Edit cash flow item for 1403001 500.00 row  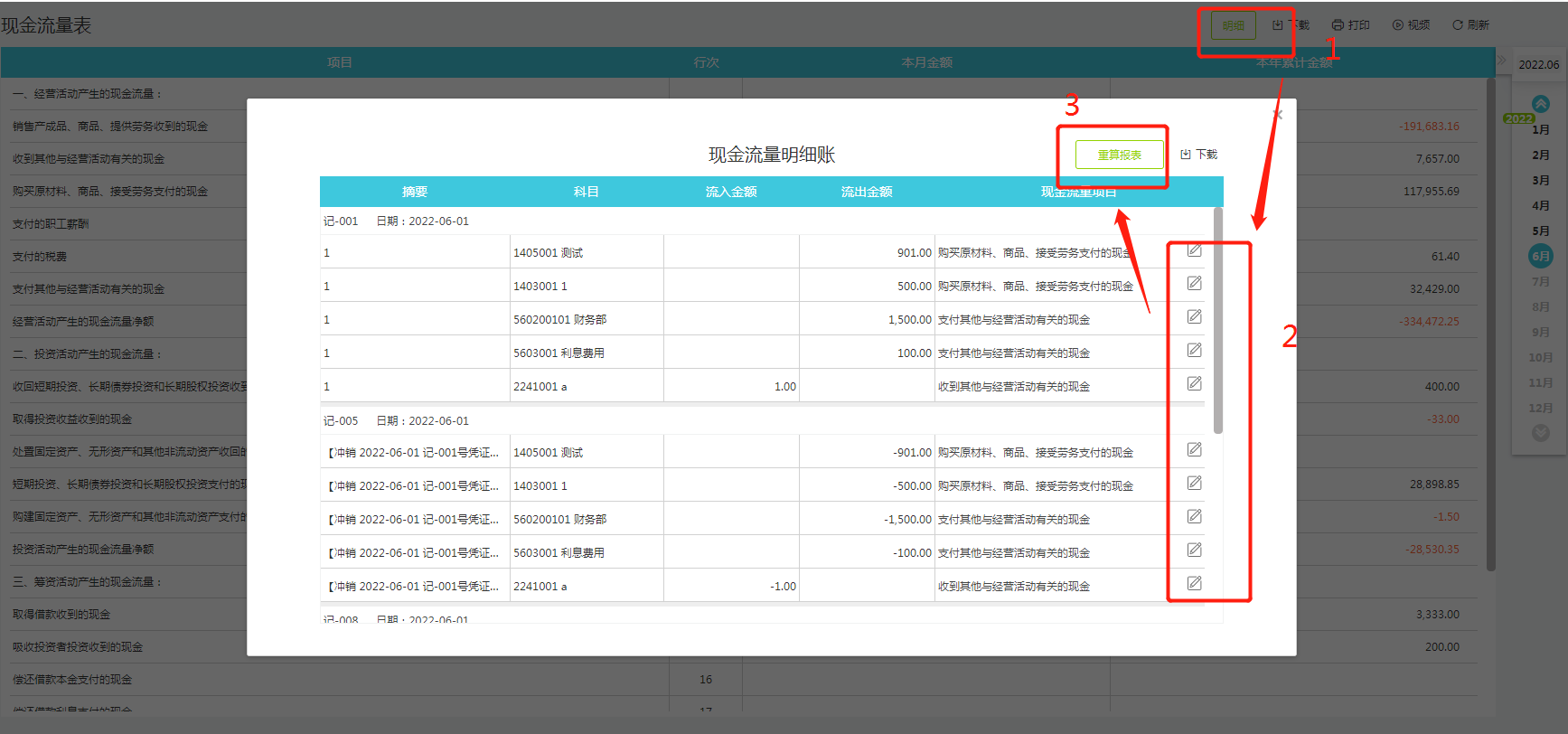click(1194, 284)
